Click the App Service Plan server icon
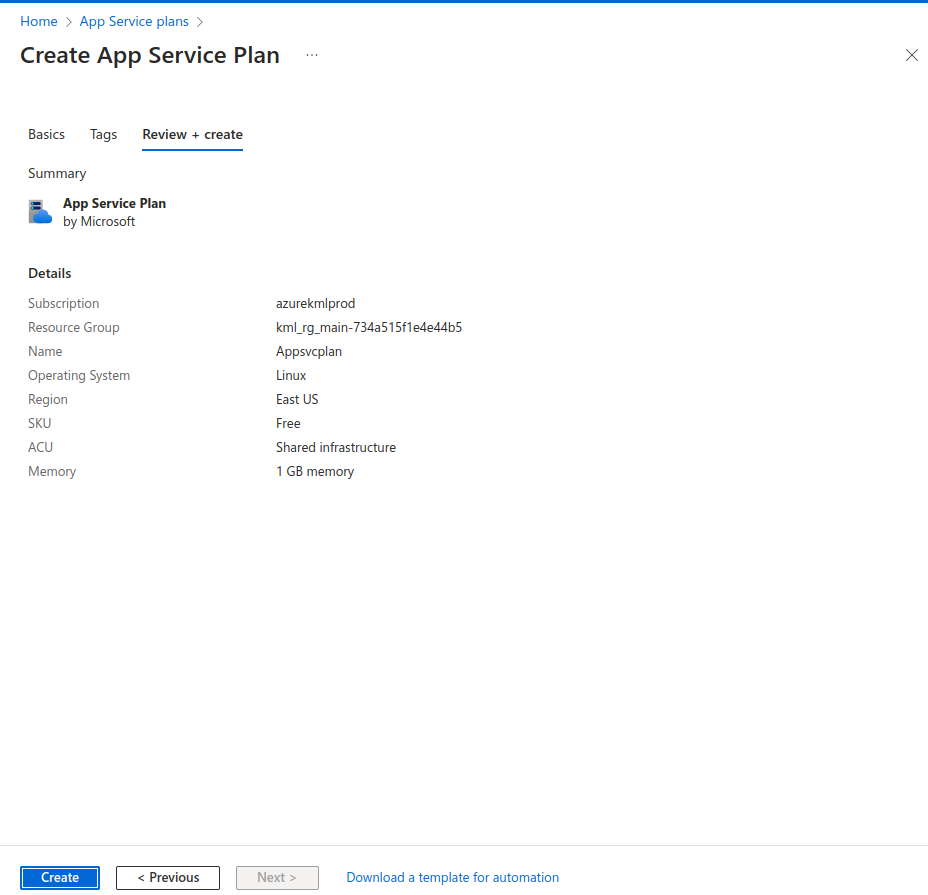This screenshot has width=928, height=895. point(40,212)
